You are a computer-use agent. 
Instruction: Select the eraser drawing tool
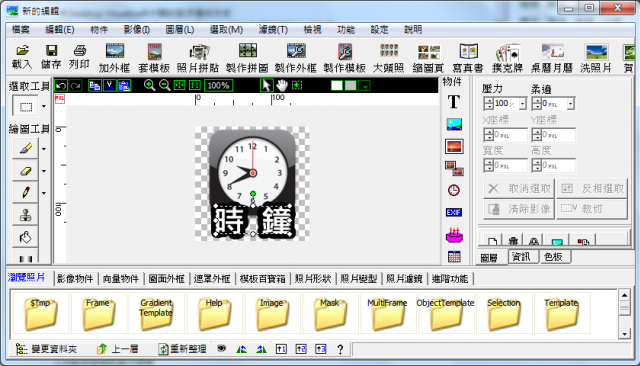point(26,171)
